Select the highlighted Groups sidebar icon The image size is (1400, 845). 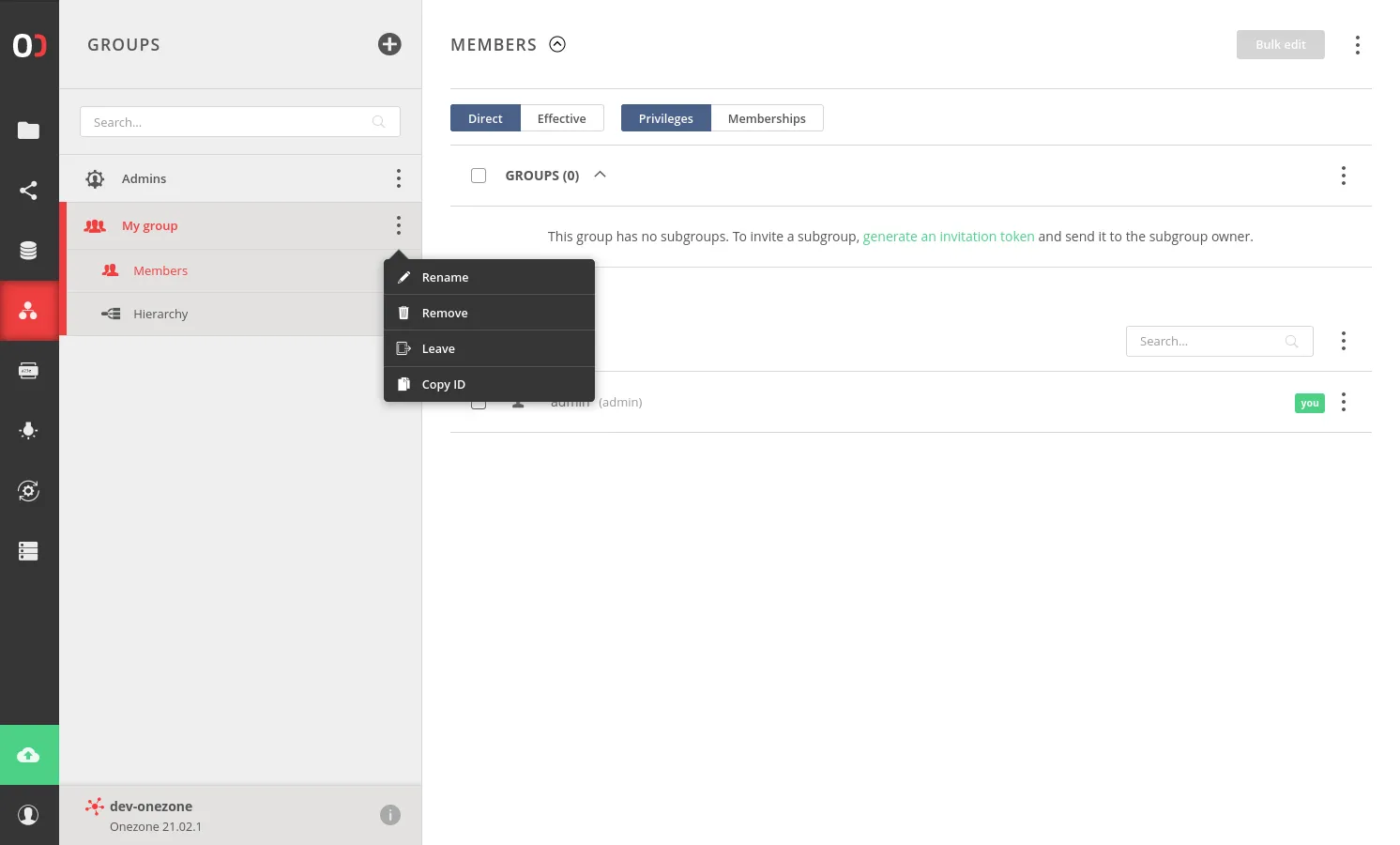click(x=28, y=311)
